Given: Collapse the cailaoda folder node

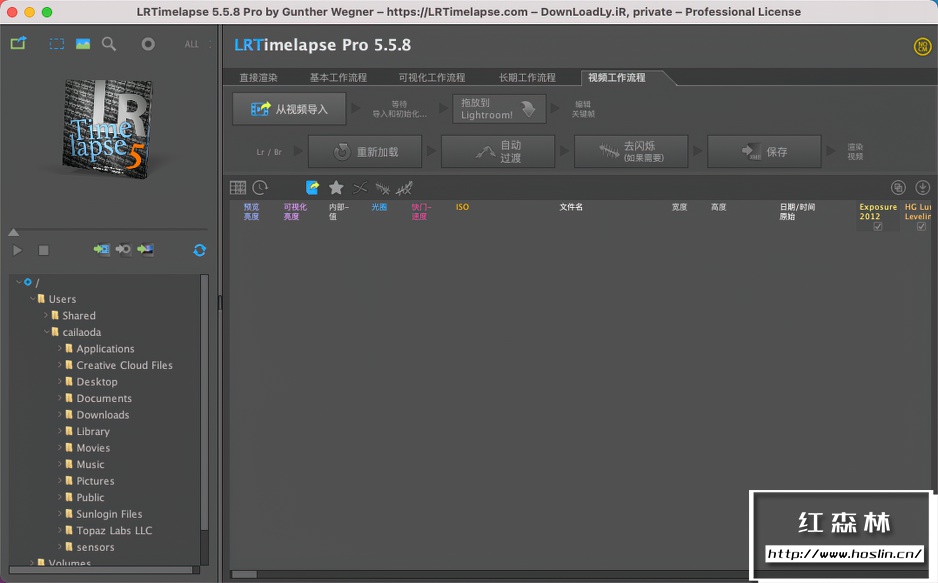Looking at the screenshot, I should pyautogui.click(x=47, y=331).
